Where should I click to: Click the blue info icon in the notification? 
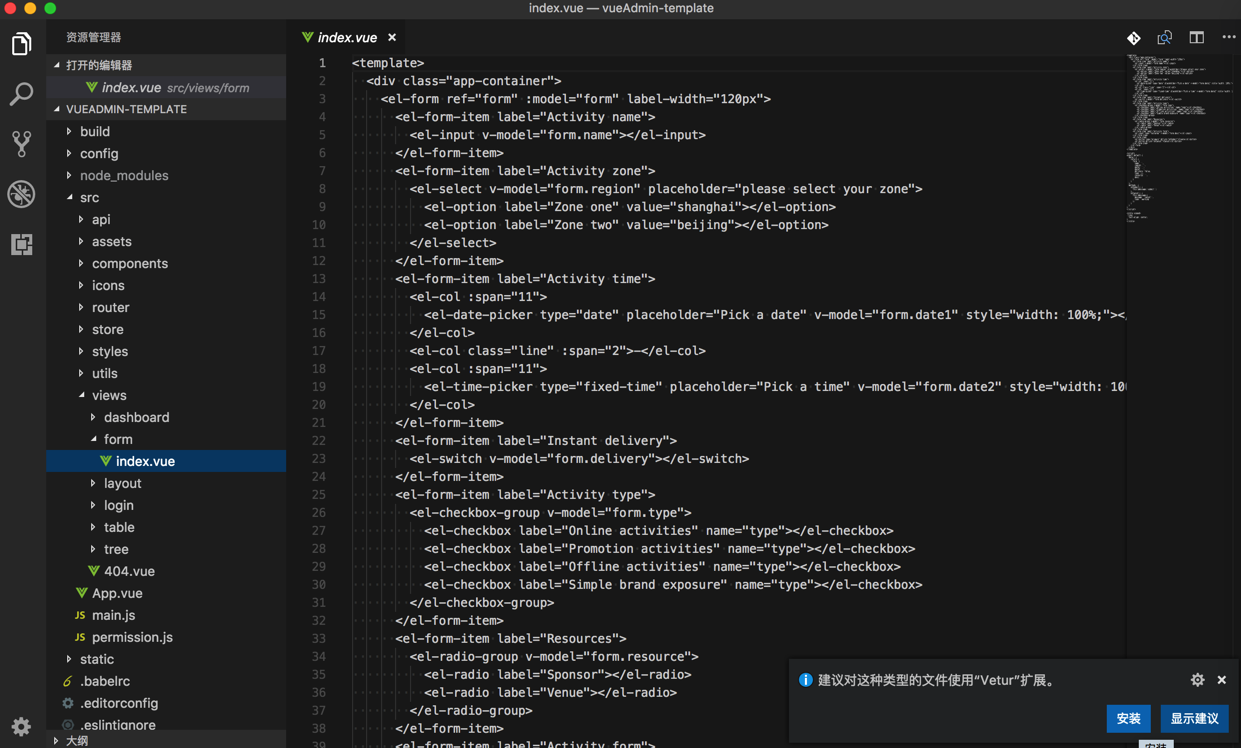click(x=805, y=680)
